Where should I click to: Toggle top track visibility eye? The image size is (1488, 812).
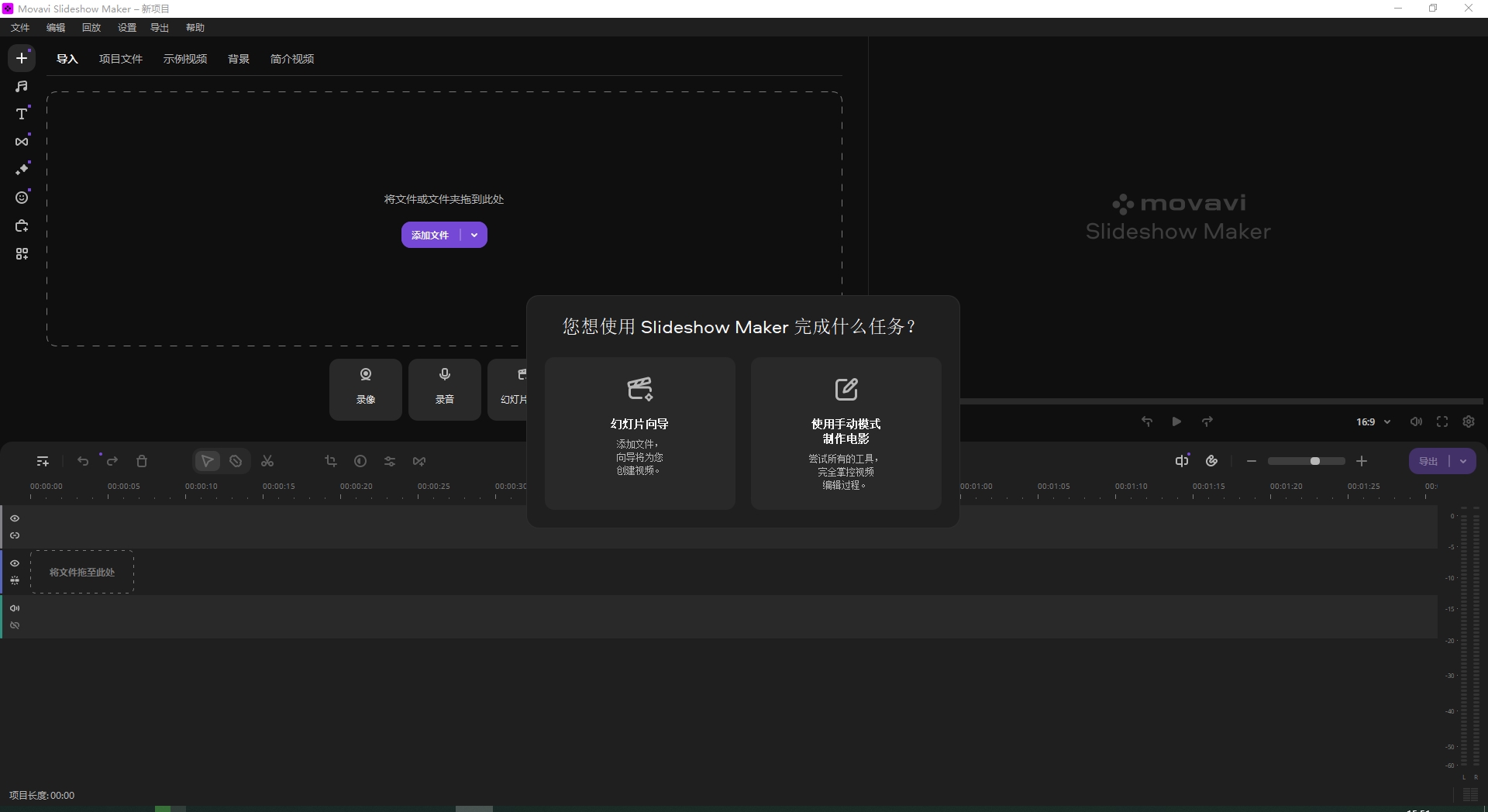click(15, 518)
